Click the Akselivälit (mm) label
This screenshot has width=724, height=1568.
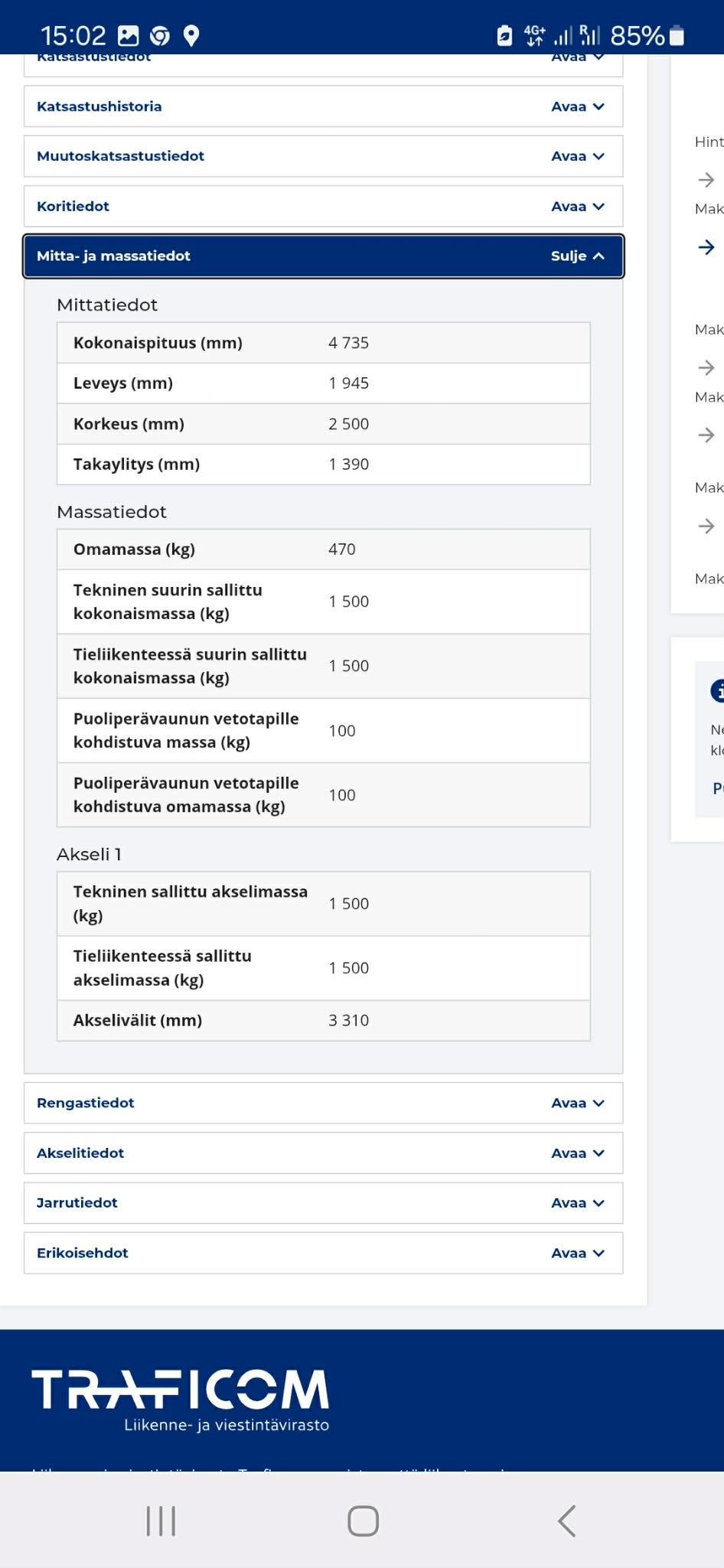(x=138, y=1021)
